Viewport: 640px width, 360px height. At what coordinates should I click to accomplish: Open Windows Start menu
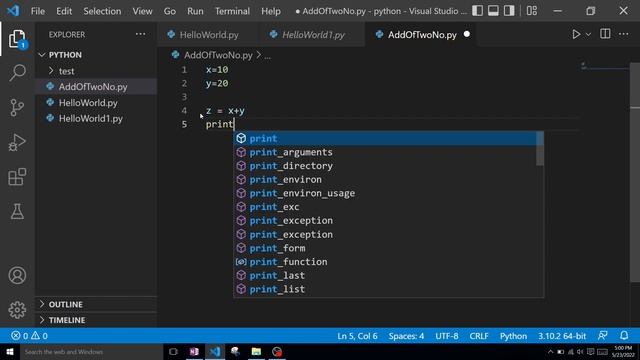10,351
